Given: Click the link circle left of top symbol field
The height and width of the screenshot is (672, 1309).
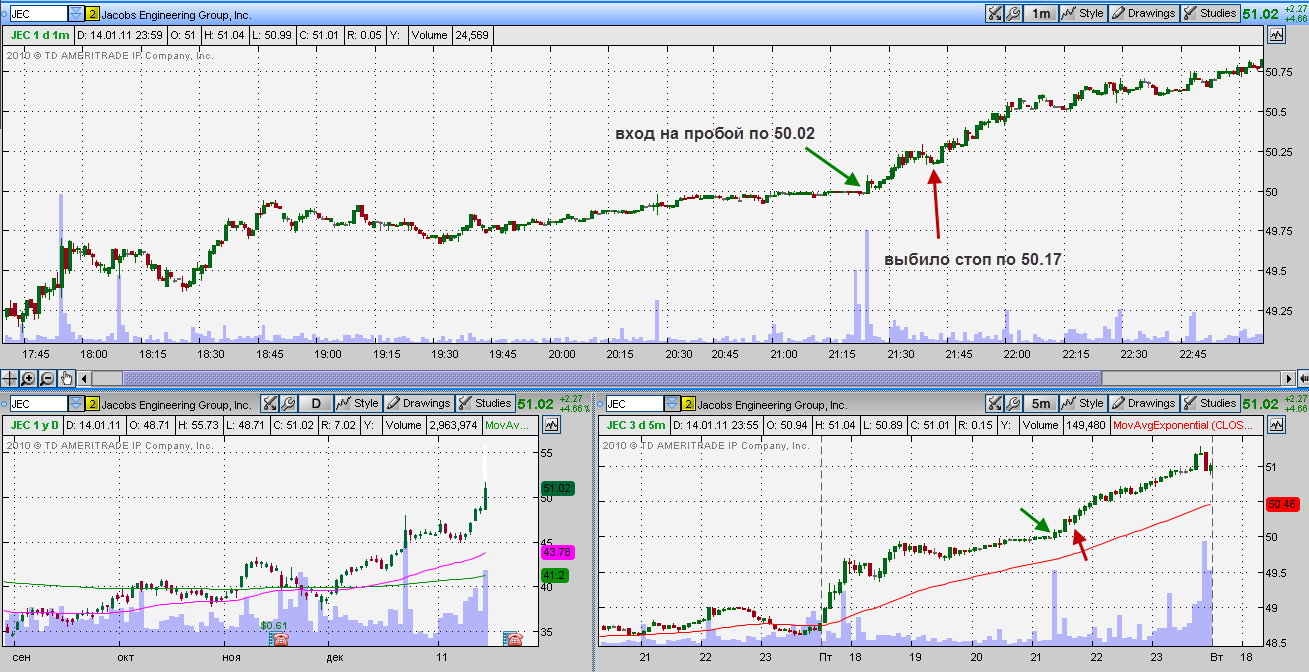Looking at the screenshot, I should [4, 14].
